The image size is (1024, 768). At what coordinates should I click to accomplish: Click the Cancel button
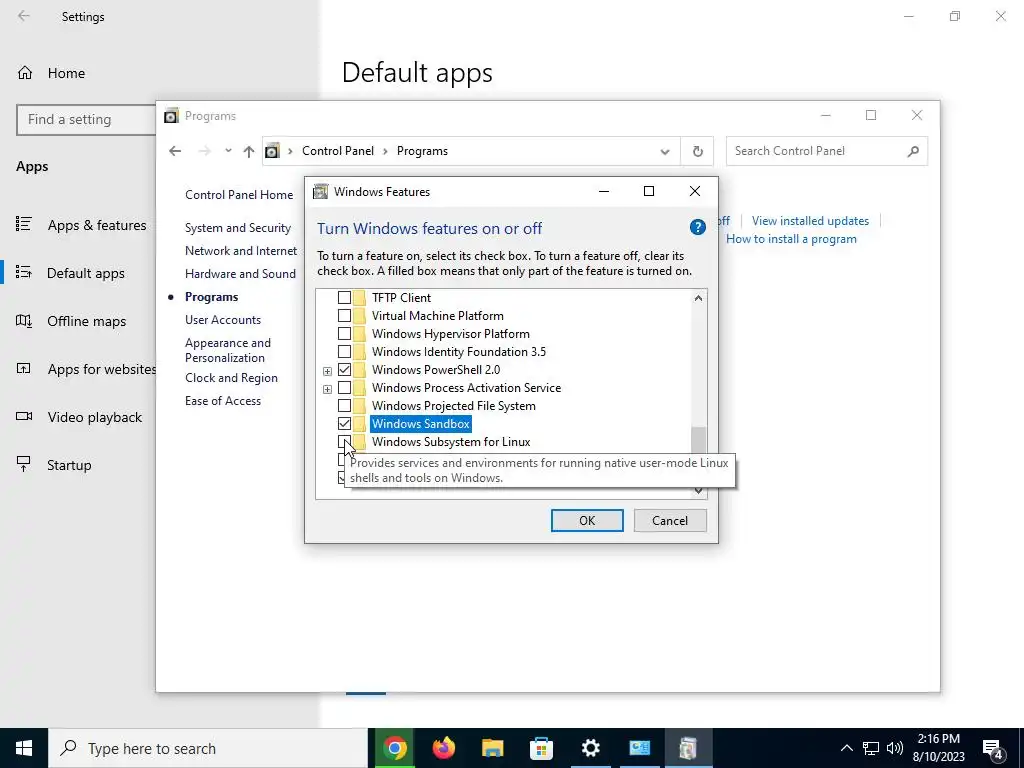pyautogui.click(x=670, y=520)
